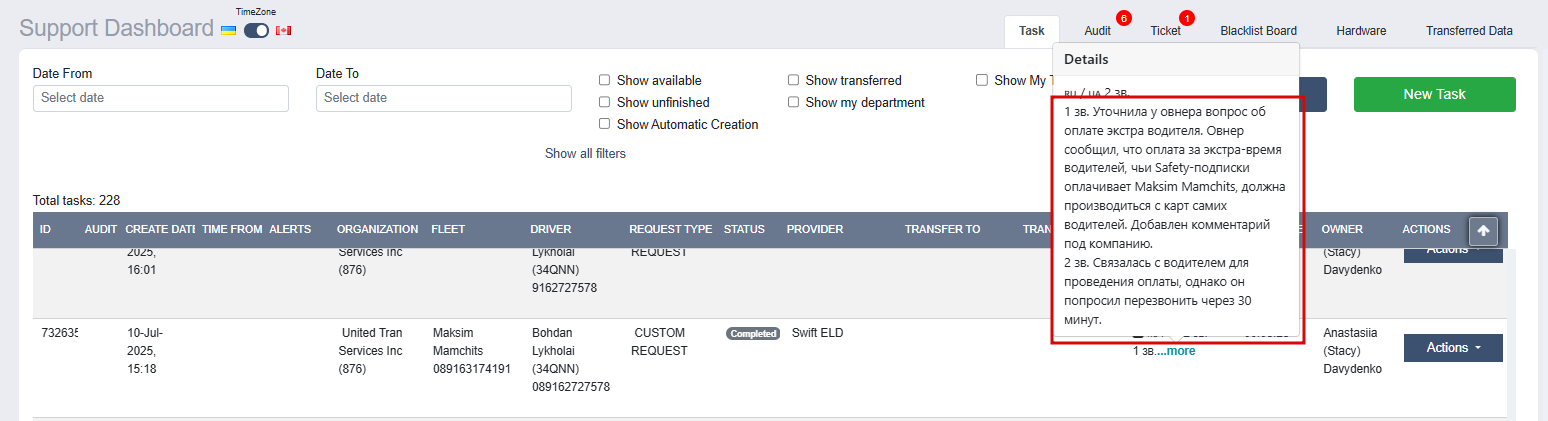1548x421 pixels.
Task: Click the red Audit notification badge
Action: pyautogui.click(x=1124, y=18)
